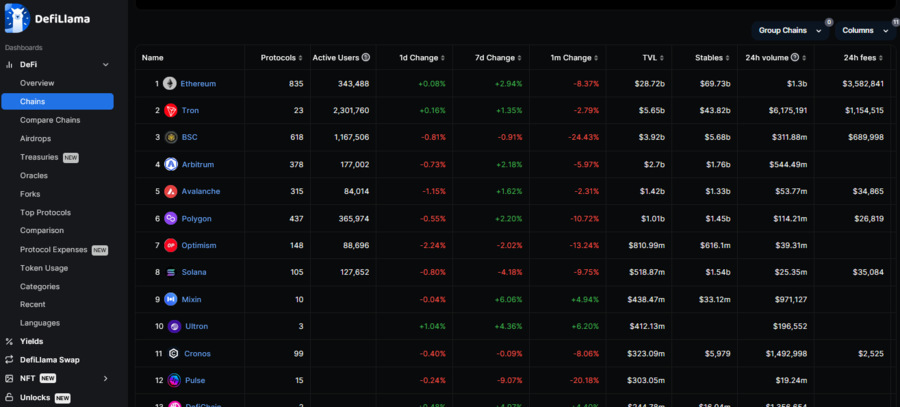
Task: Go to Airdrops in sidebar
Action: pyautogui.click(x=36, y=138)
